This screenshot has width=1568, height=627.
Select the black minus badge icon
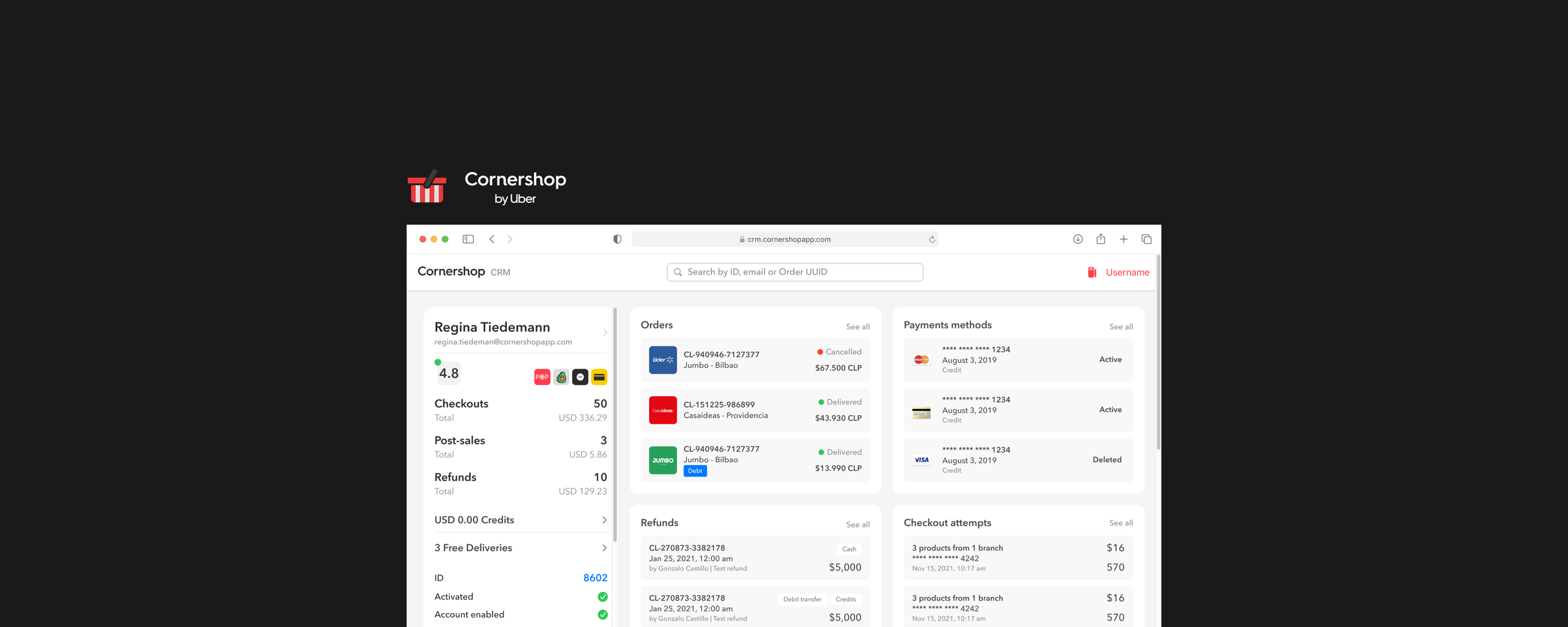pyautogui.click(x=580, y=377)
